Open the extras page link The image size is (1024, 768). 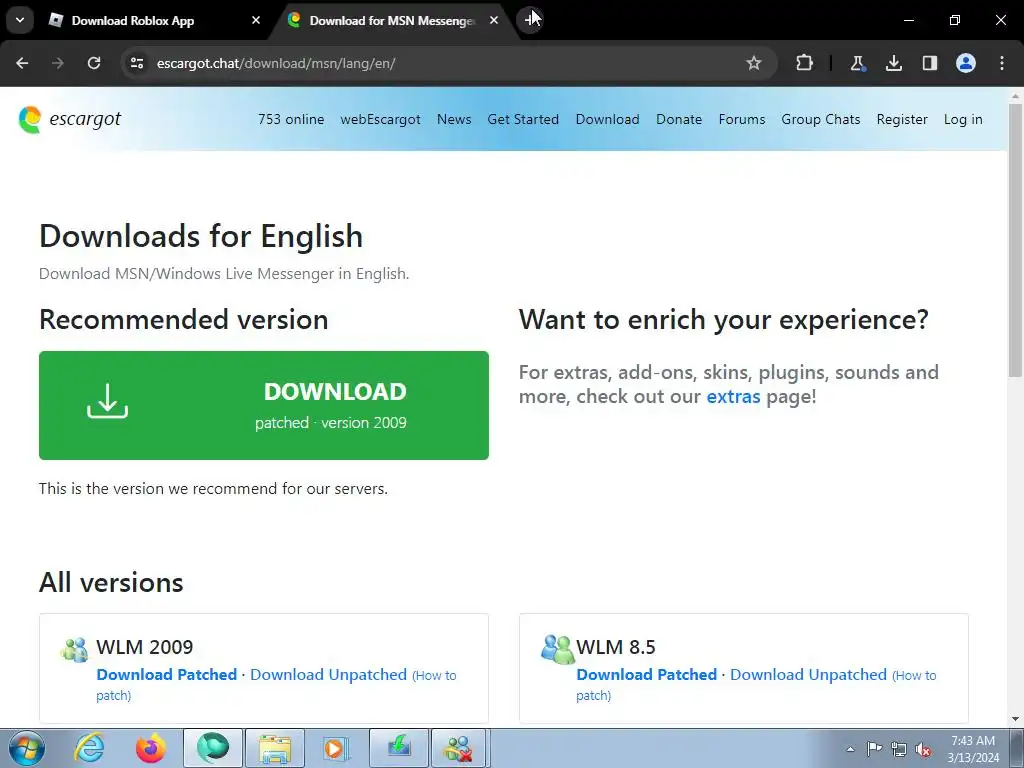pos(733,396)
